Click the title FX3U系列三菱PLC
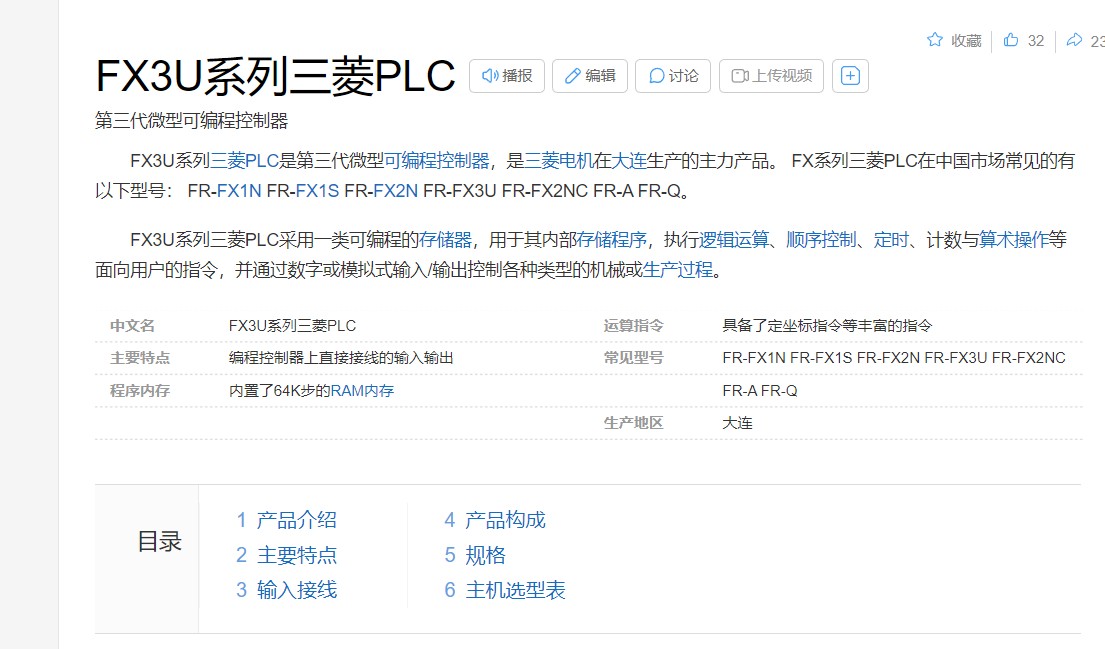This screenshot has height=649, width=1105. (x=276, y=76)
